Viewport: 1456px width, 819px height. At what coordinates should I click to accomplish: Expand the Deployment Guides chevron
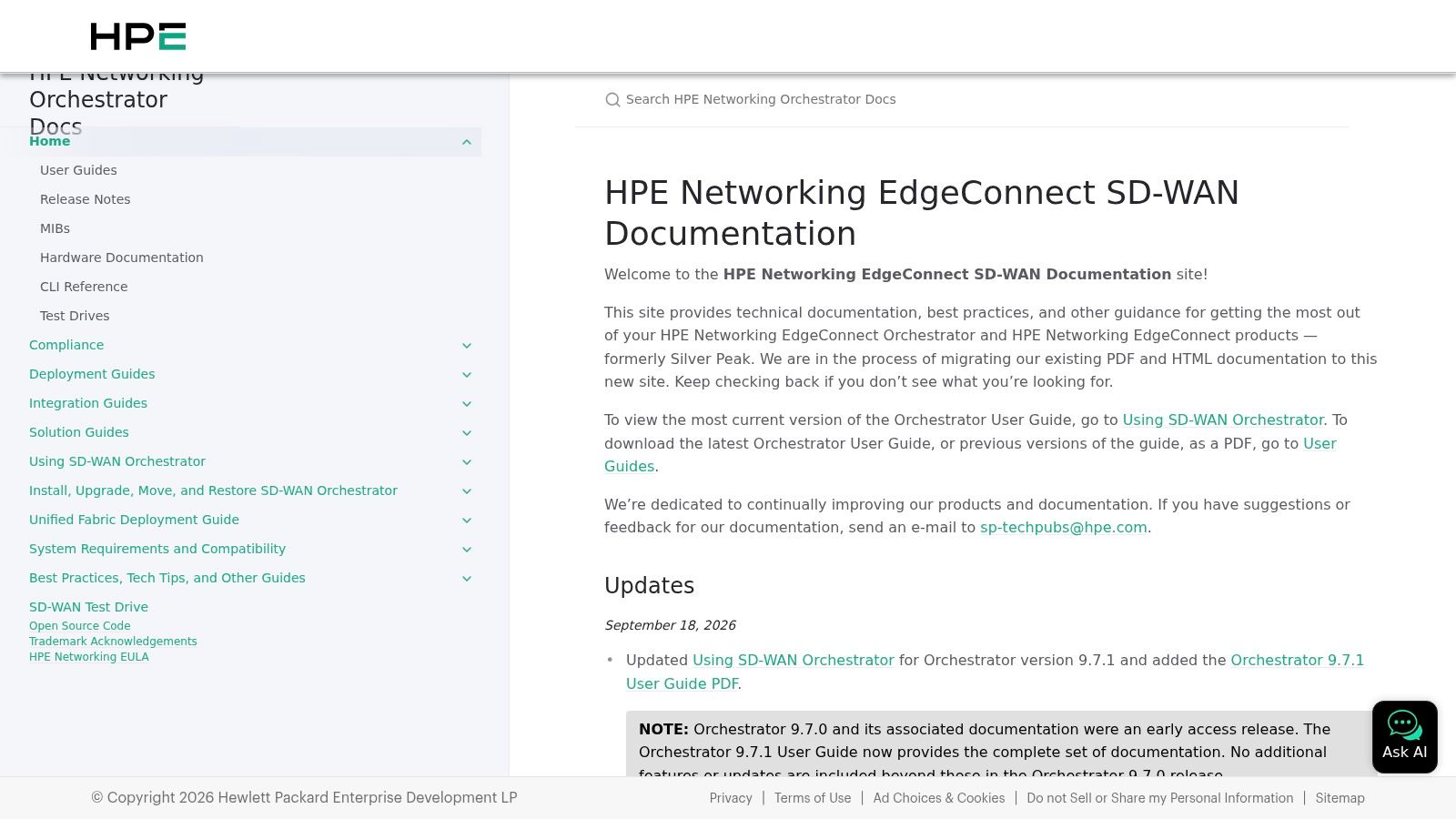coord(467,375)
